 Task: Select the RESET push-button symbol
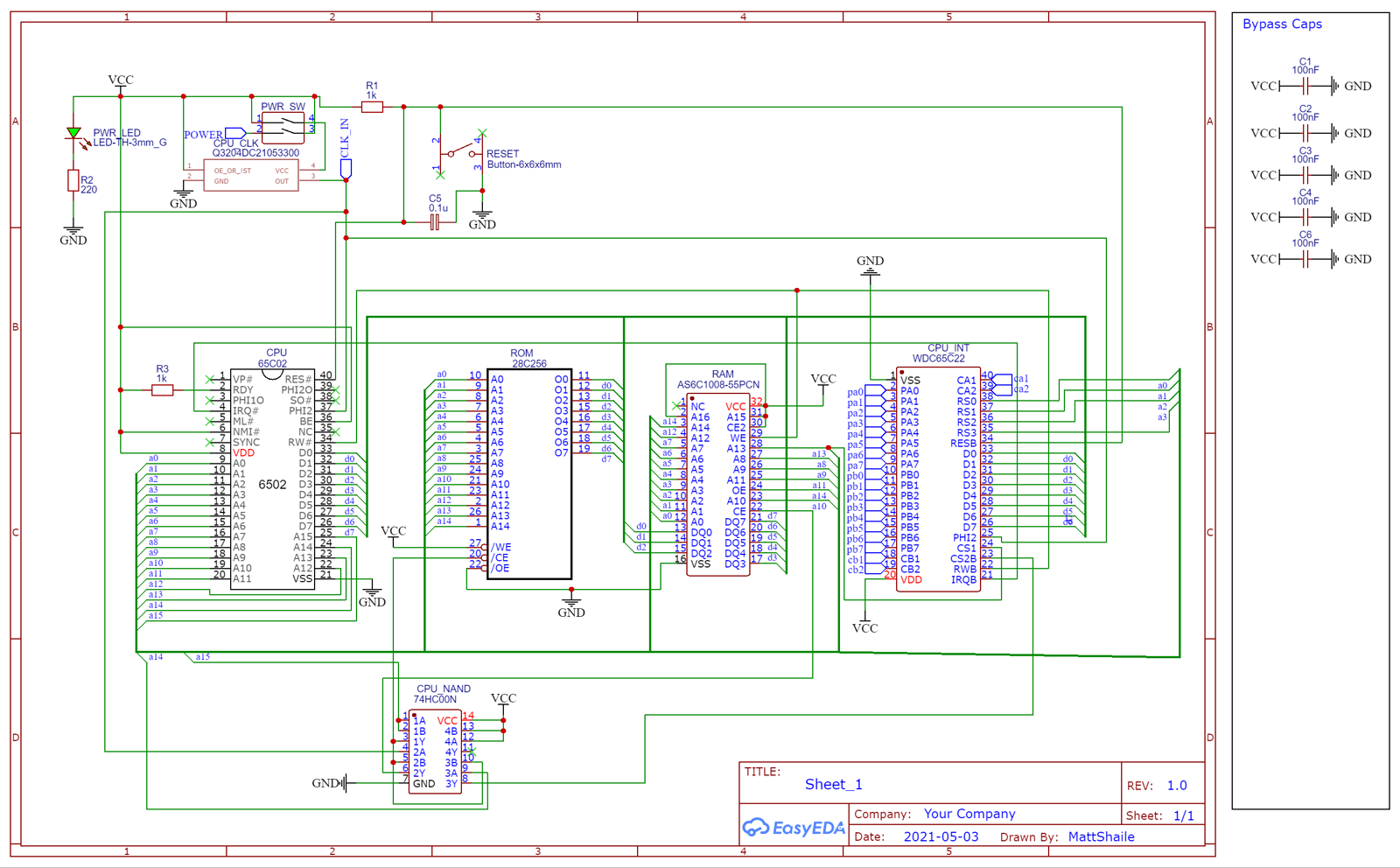(461, 152)
